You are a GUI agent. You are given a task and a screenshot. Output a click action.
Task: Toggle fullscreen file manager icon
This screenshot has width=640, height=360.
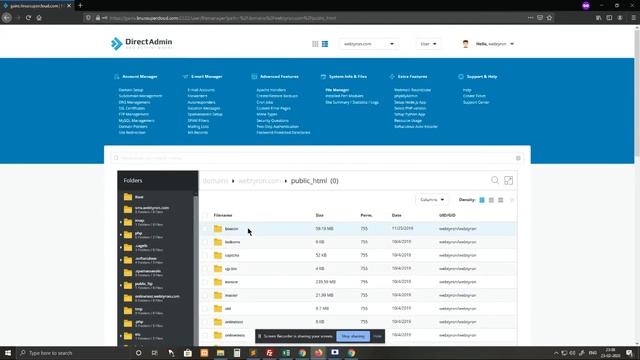[x=508, y=180]
